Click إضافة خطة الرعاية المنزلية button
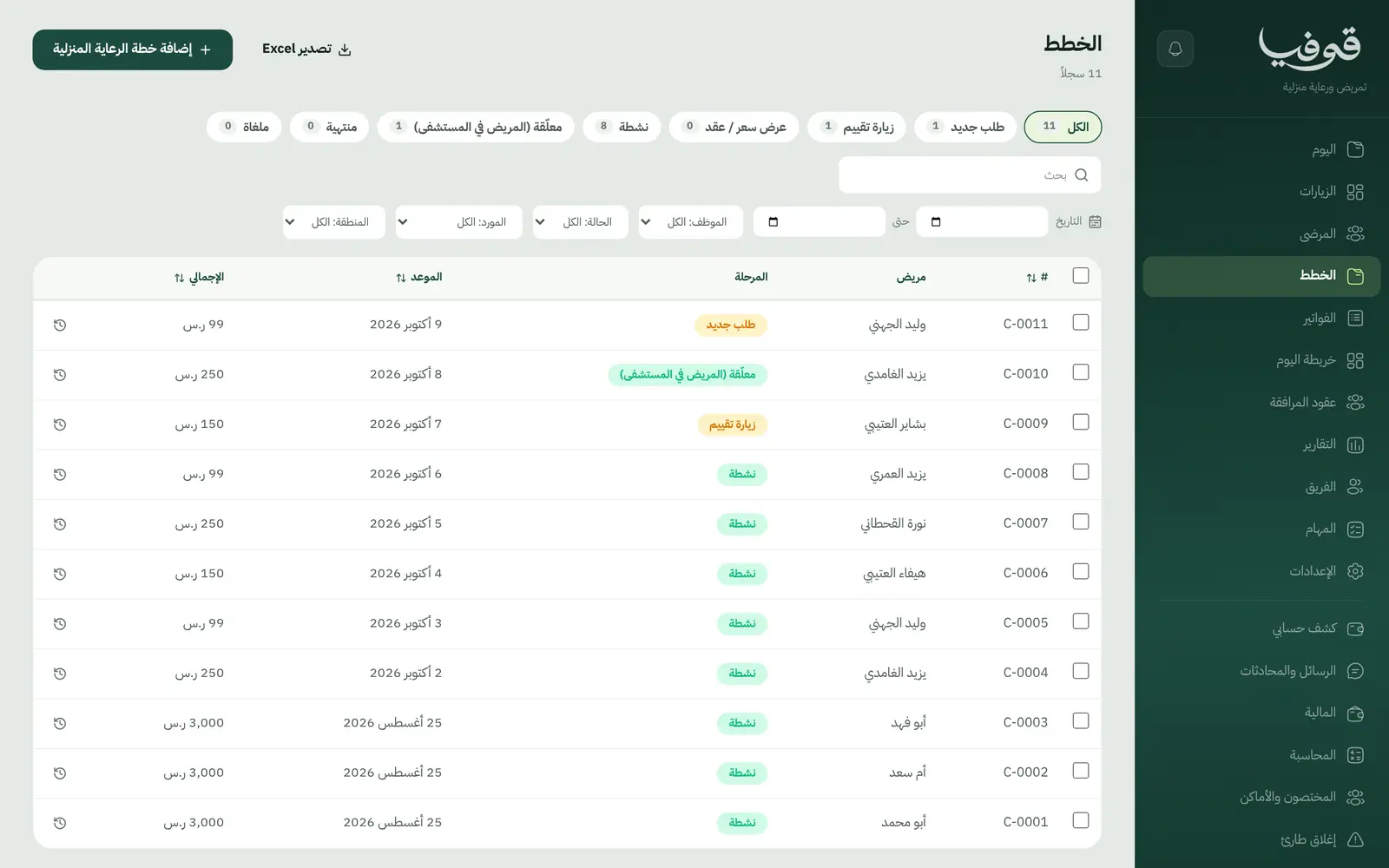Image resolution: width=1389 pixels, height=868 pixels. [133, 49]
